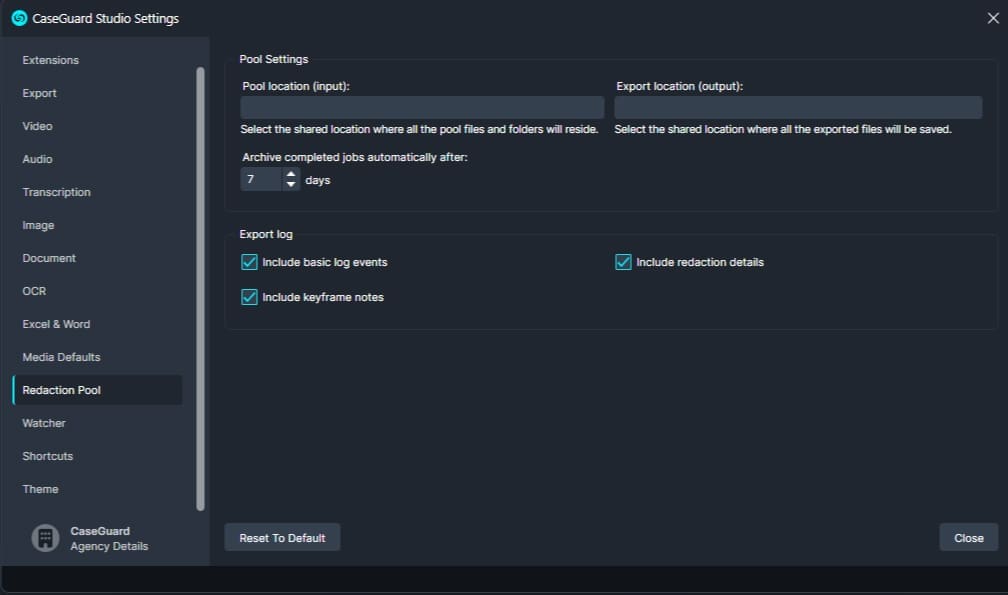This screenshot has width=1008, height=595.
Task: Click the Pool location input field
Action: tap(422, 108)
